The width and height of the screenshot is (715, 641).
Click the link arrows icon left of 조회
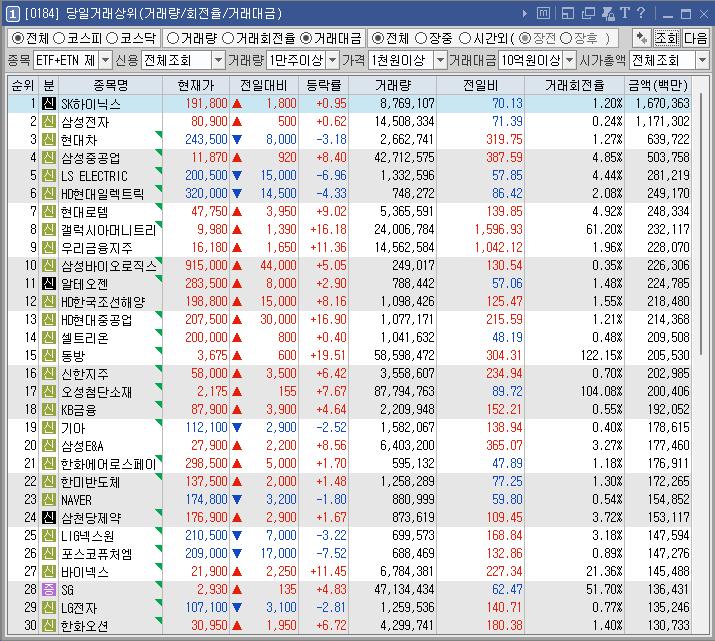pyautogui.click(x=642, y=38)
